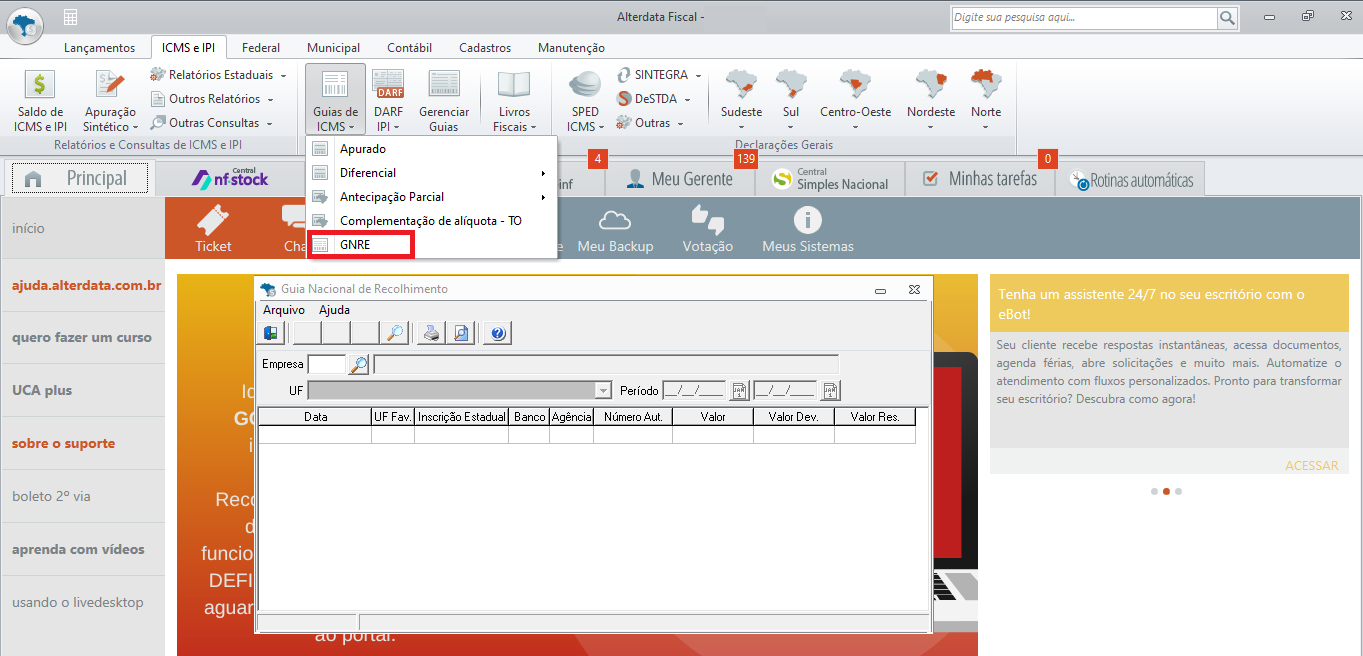1363x656 pixels.
Task: Choose Complementação de alíquota - TO
Action: [x=432, y=221]
